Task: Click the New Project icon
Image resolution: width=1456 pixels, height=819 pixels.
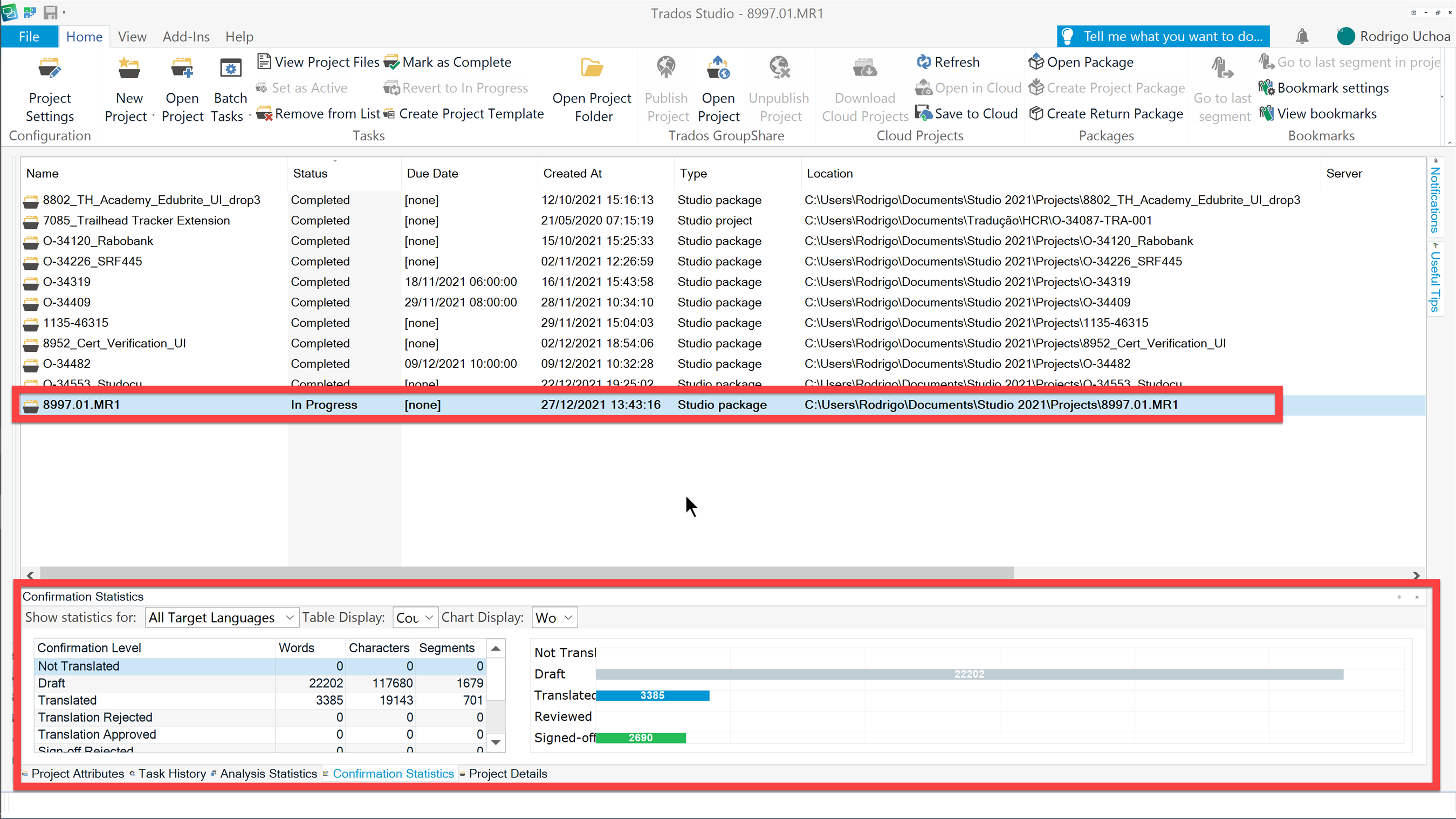Action: (129, 68)
